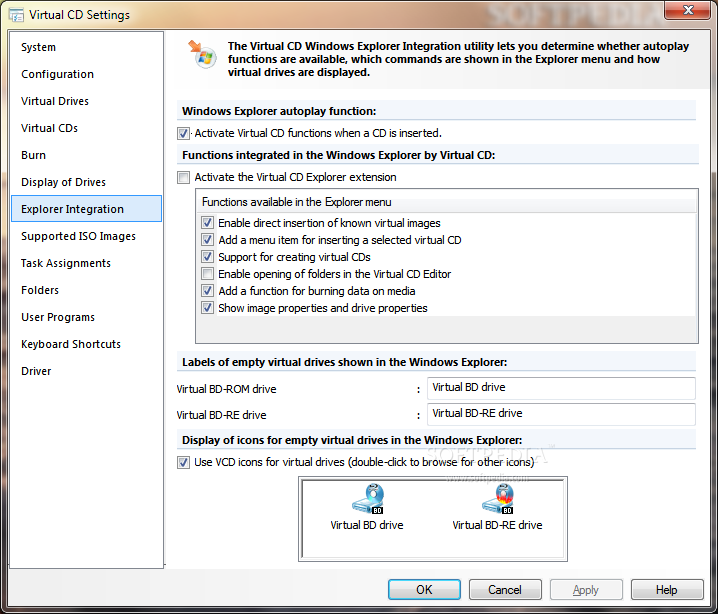Image resolution: width=718 pixels, height=614 pixels.
Task: Open the Burn settings page
Action: (87, 155)
